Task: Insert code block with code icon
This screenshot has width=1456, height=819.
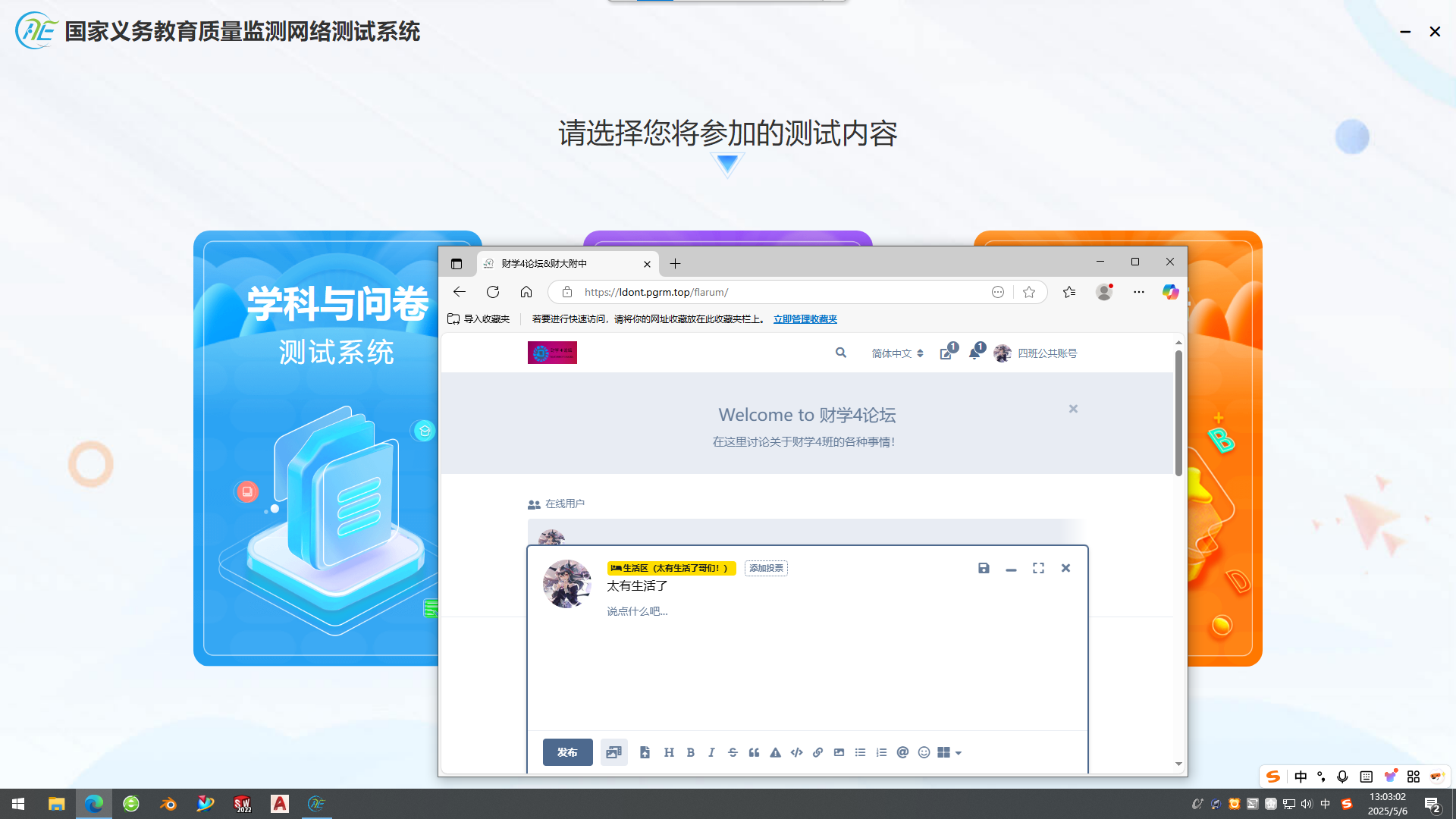Action: (796, 752)
